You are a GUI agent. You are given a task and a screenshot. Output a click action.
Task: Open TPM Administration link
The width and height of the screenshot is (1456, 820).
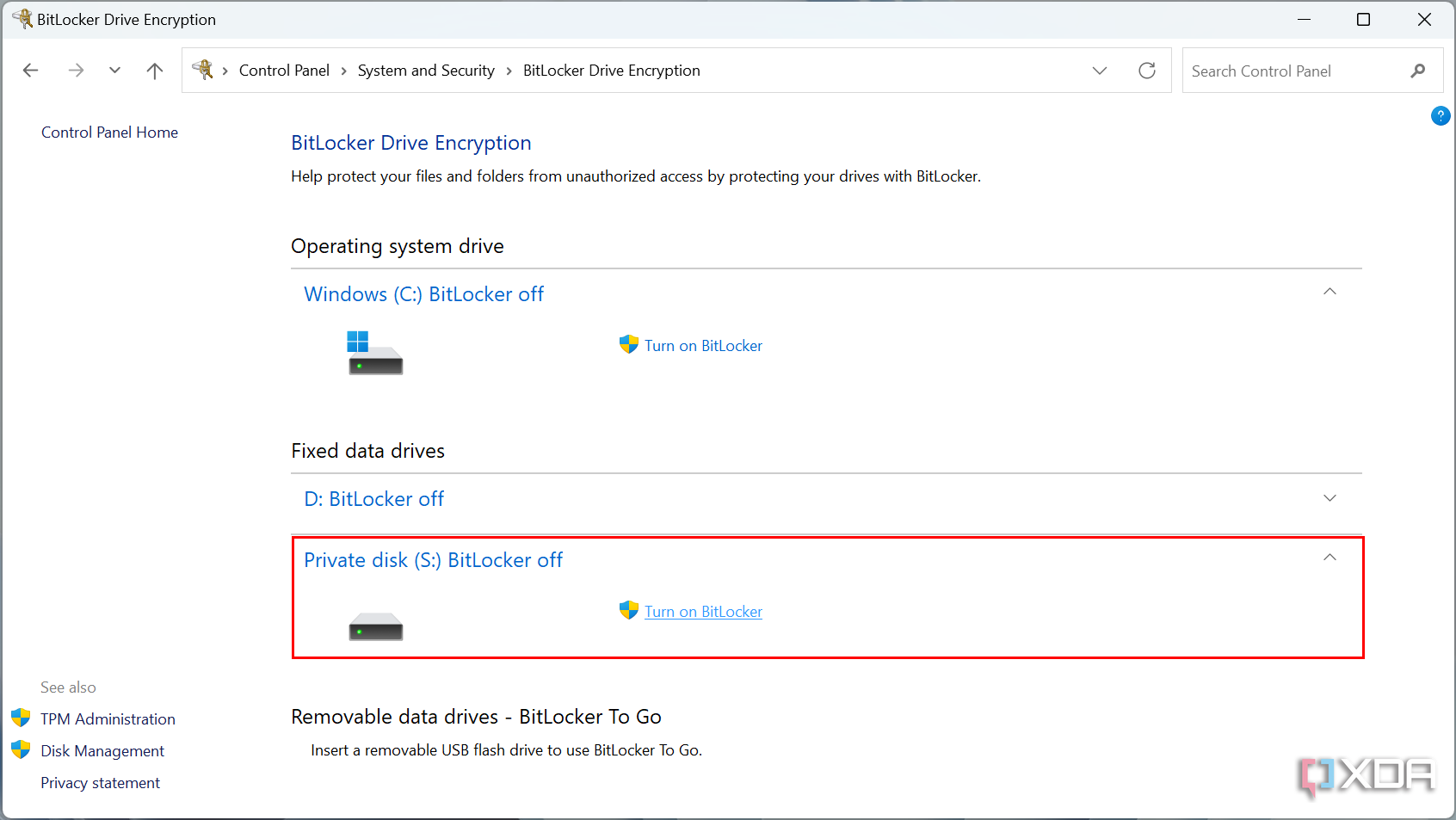[x=108, y=719]
